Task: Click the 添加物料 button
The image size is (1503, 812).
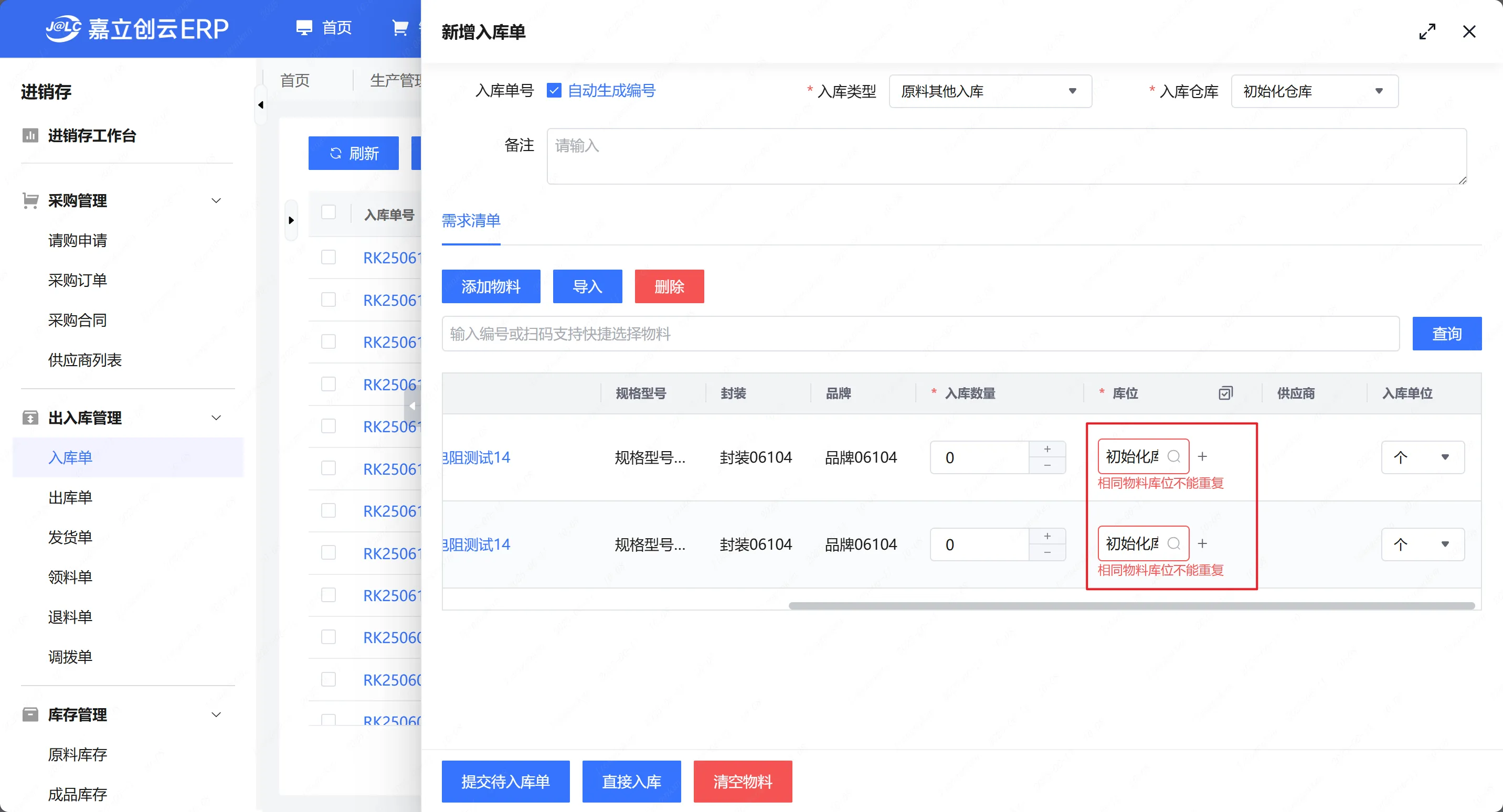Action: [490, 286]
